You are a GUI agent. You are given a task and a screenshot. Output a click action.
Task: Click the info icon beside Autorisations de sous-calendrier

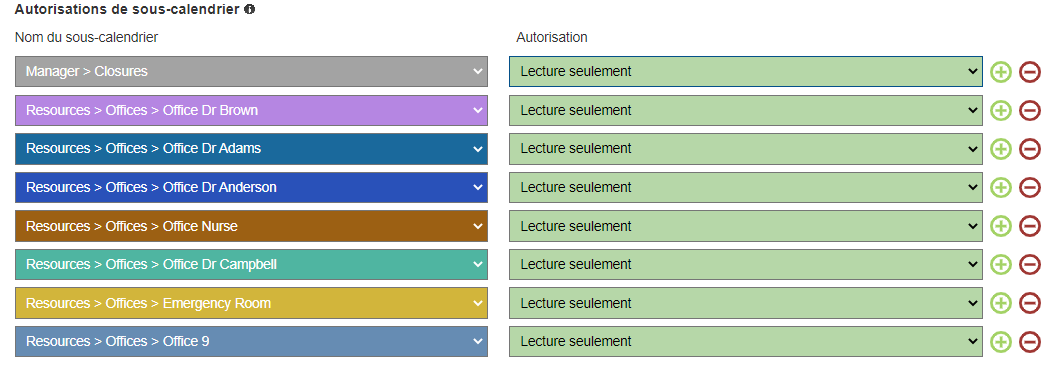(x=249, y=9)
